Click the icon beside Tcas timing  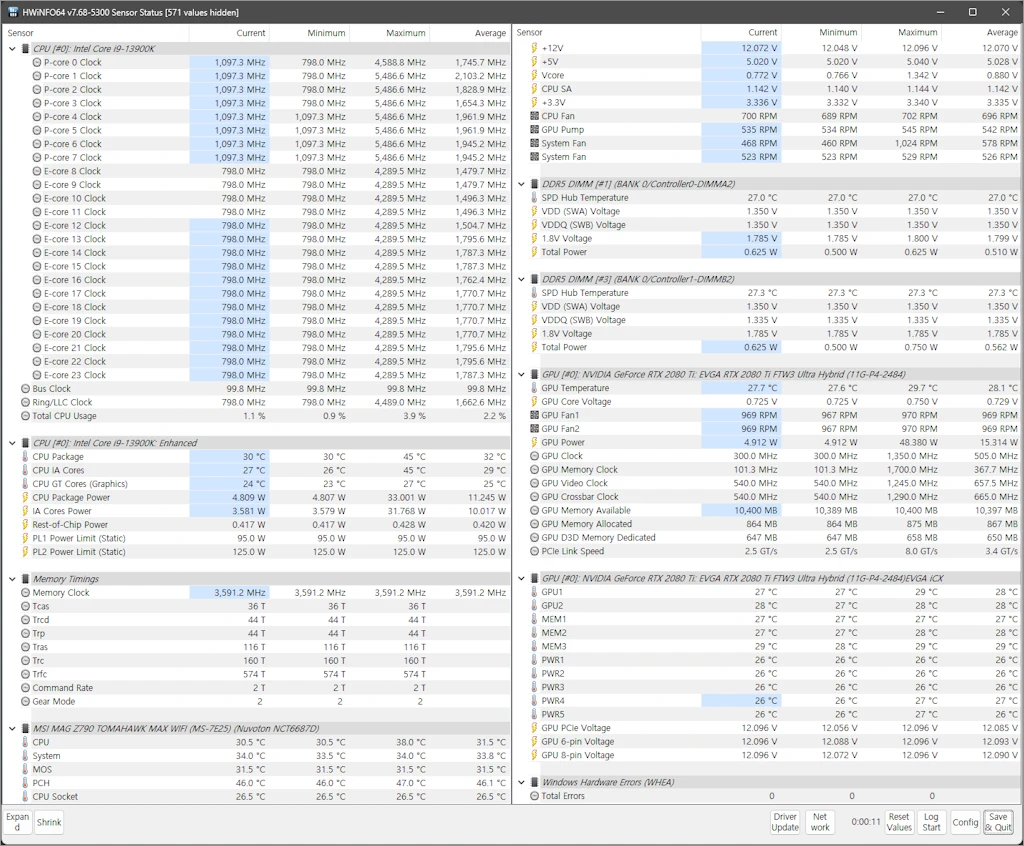pyautogui.click(x=25, y=606)
